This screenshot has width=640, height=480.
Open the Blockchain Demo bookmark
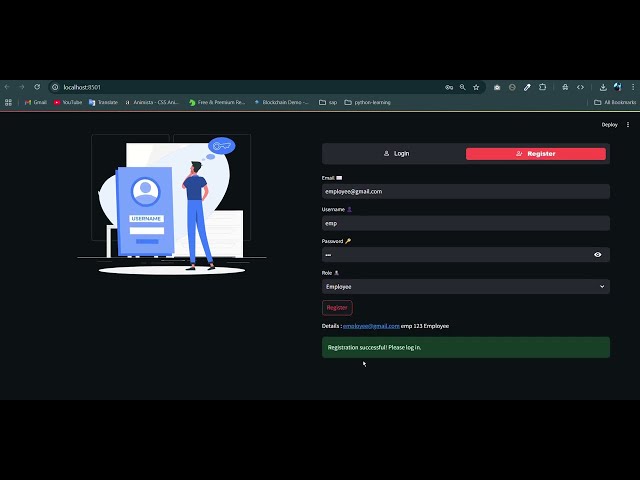[x=281, y=102]
